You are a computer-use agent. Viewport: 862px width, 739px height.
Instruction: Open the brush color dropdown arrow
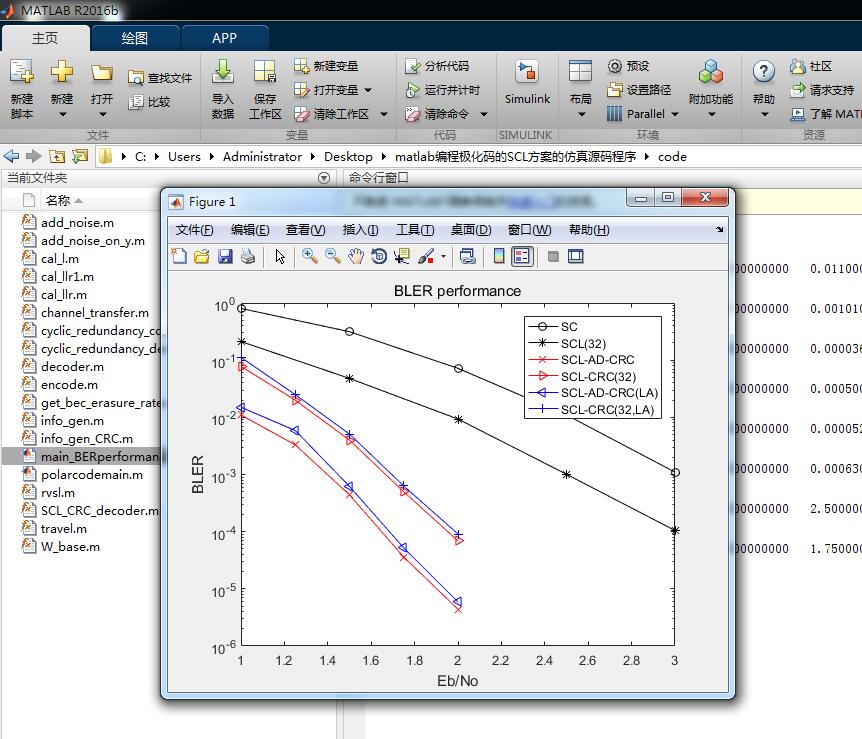[x=443, y=256]
